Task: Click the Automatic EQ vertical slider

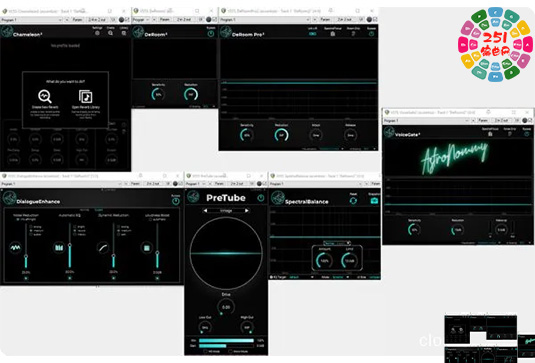Action: click(x=70, y=246)
